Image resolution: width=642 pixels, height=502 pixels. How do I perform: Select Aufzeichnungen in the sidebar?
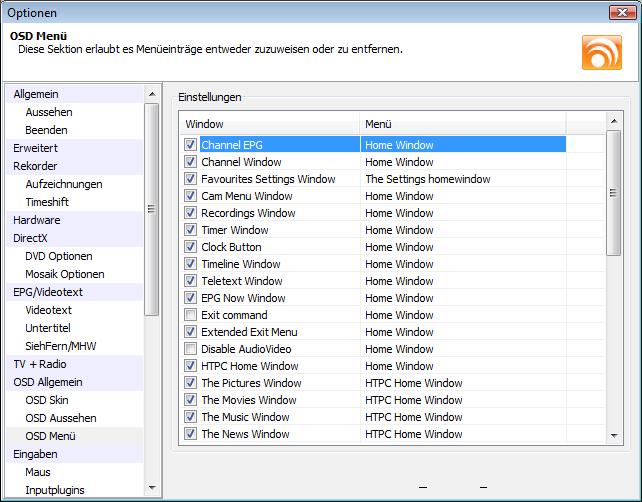64,184
